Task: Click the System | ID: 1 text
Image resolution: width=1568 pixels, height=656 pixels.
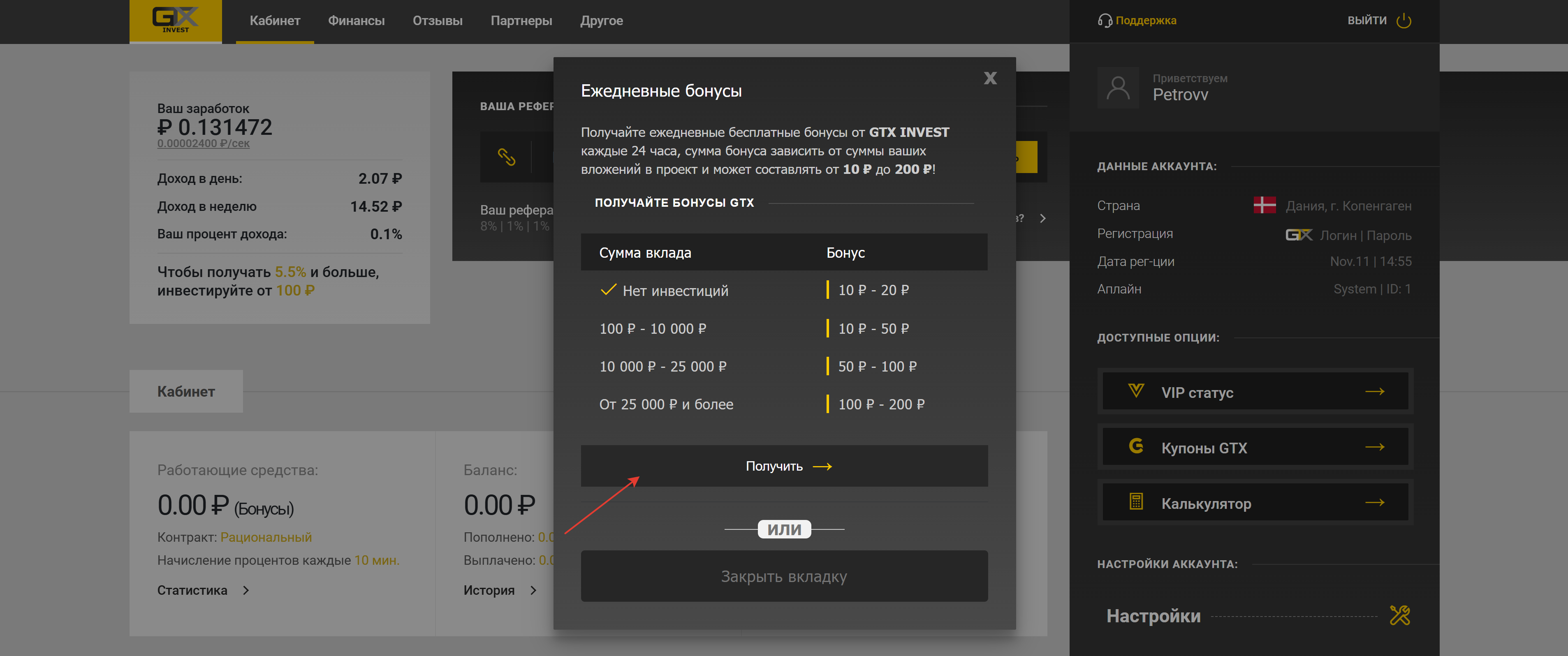Action: (1372, 289)
